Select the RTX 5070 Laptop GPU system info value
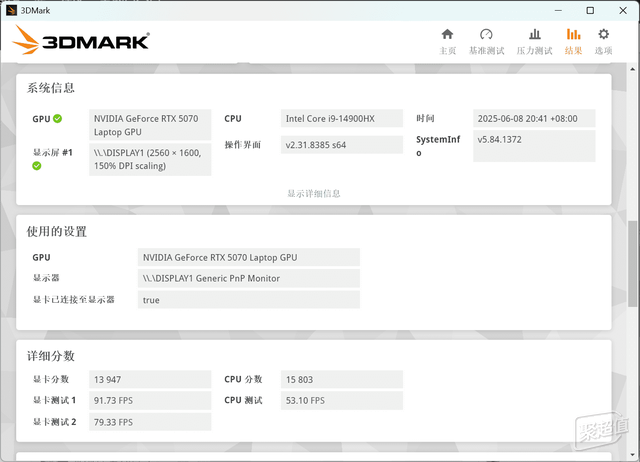Screen dimensions: 640x462 pos(150,125)
